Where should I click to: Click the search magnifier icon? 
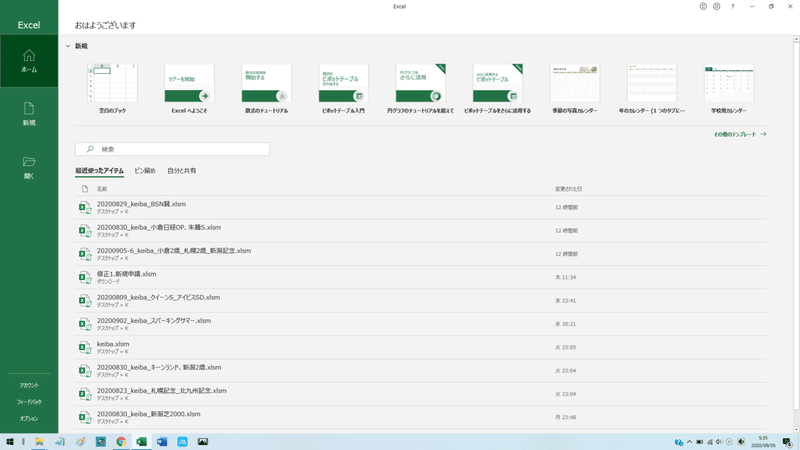(90, 149)
